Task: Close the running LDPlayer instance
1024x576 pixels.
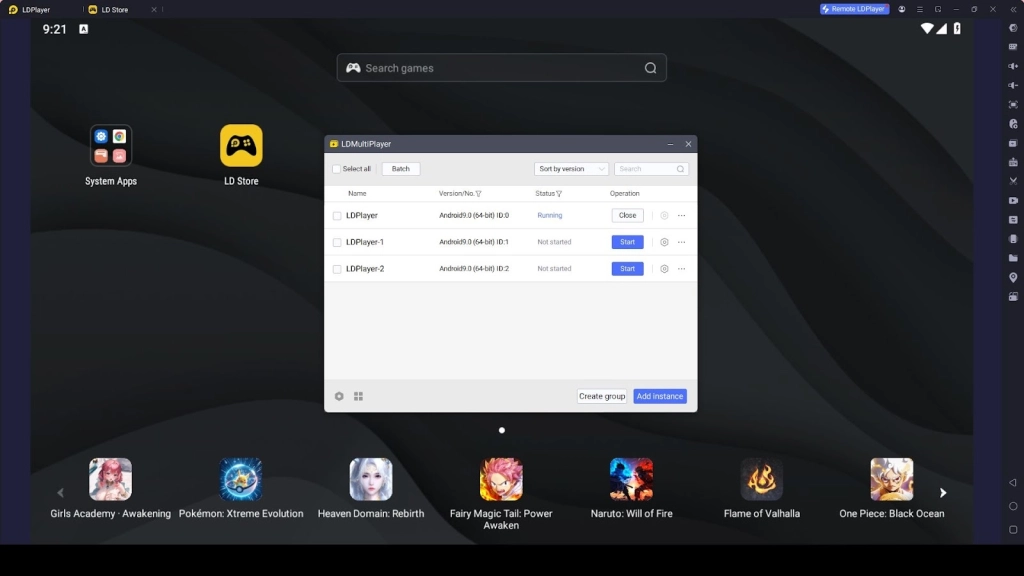Action: [628, 216]
